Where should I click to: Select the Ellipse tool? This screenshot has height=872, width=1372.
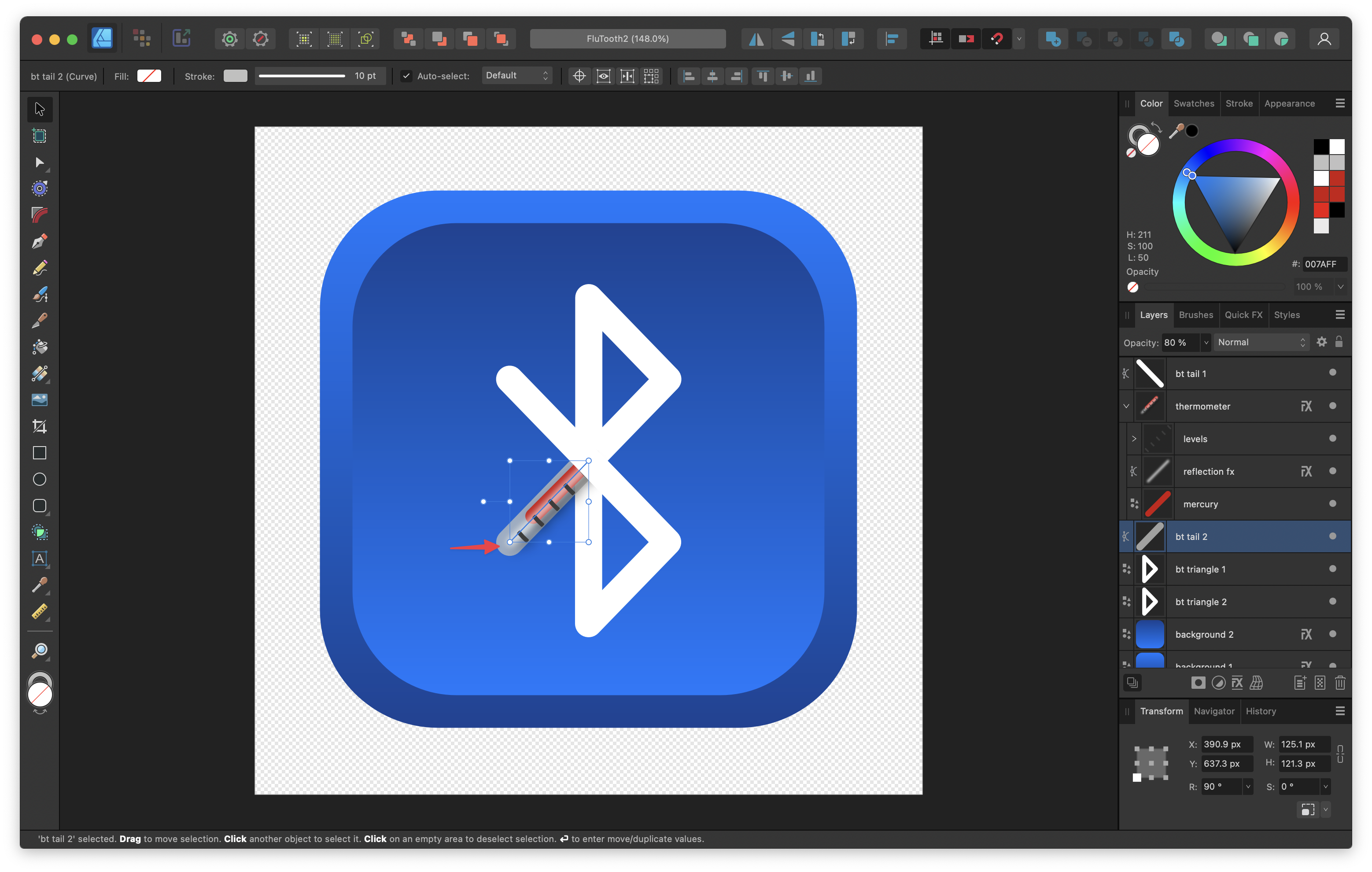39,479
